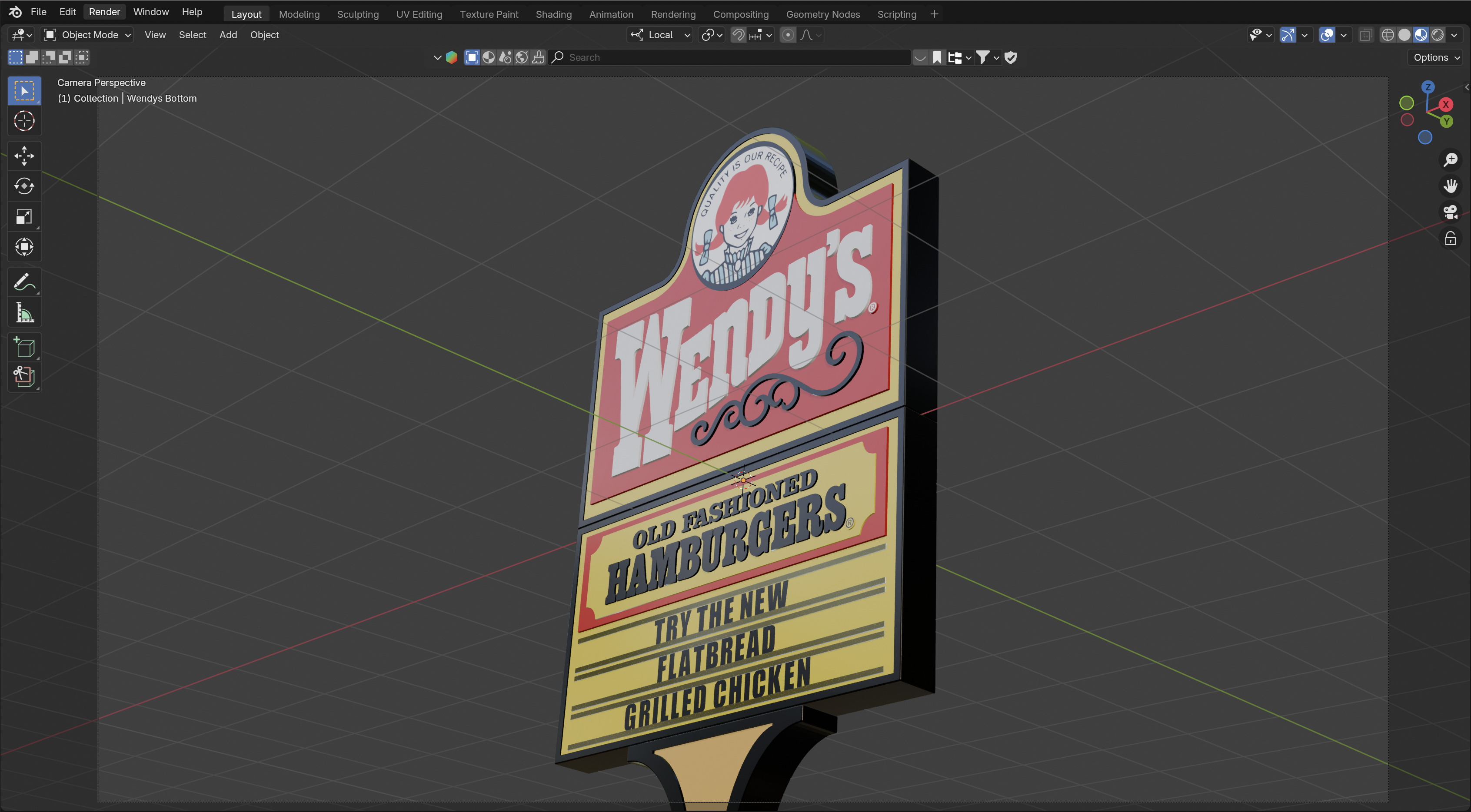Switch to material preview shading
The image size is (1471, 812).
point(1421,35)
